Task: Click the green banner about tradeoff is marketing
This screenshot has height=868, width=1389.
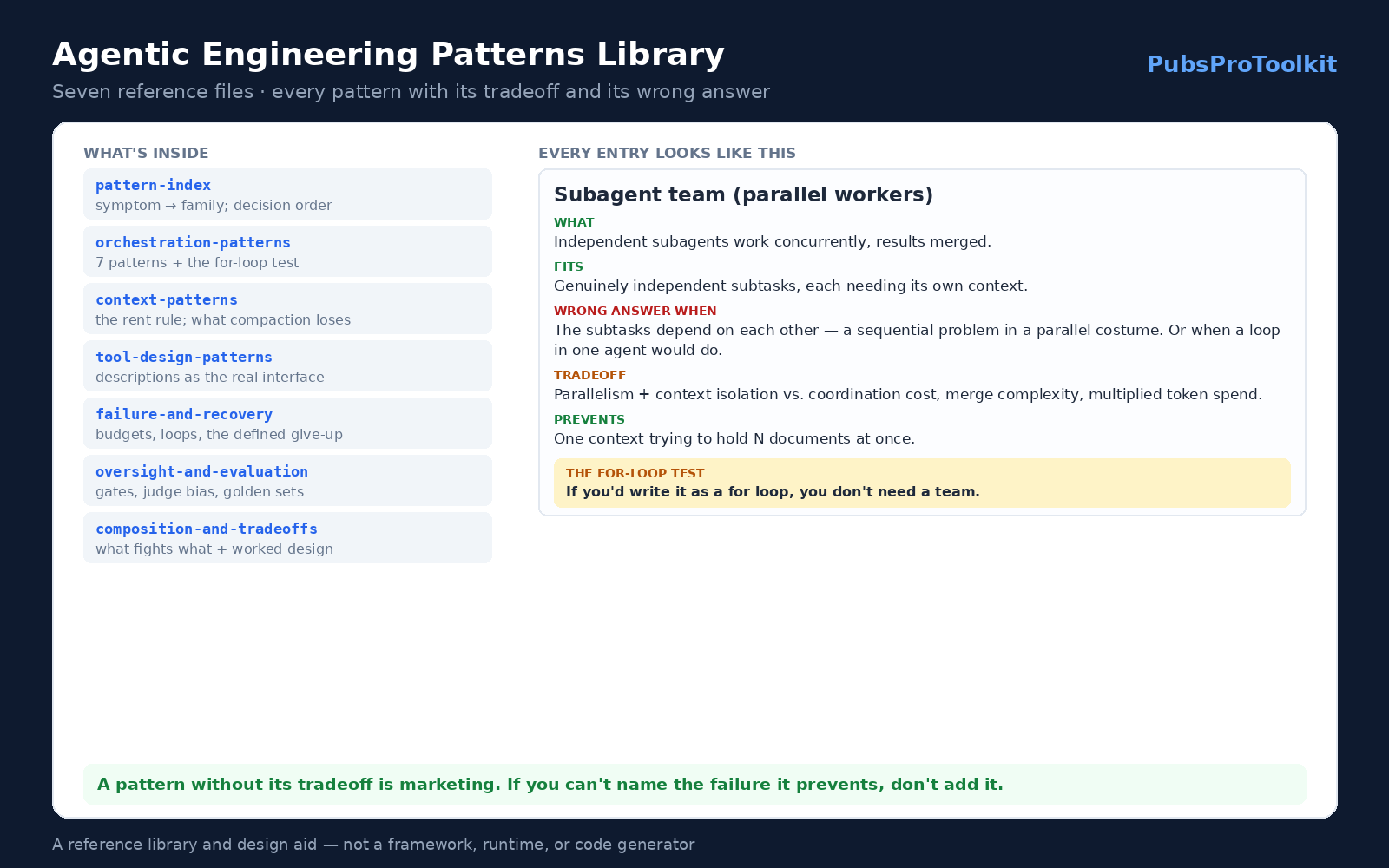Action: pyautogui.click(x=694, y=784)
